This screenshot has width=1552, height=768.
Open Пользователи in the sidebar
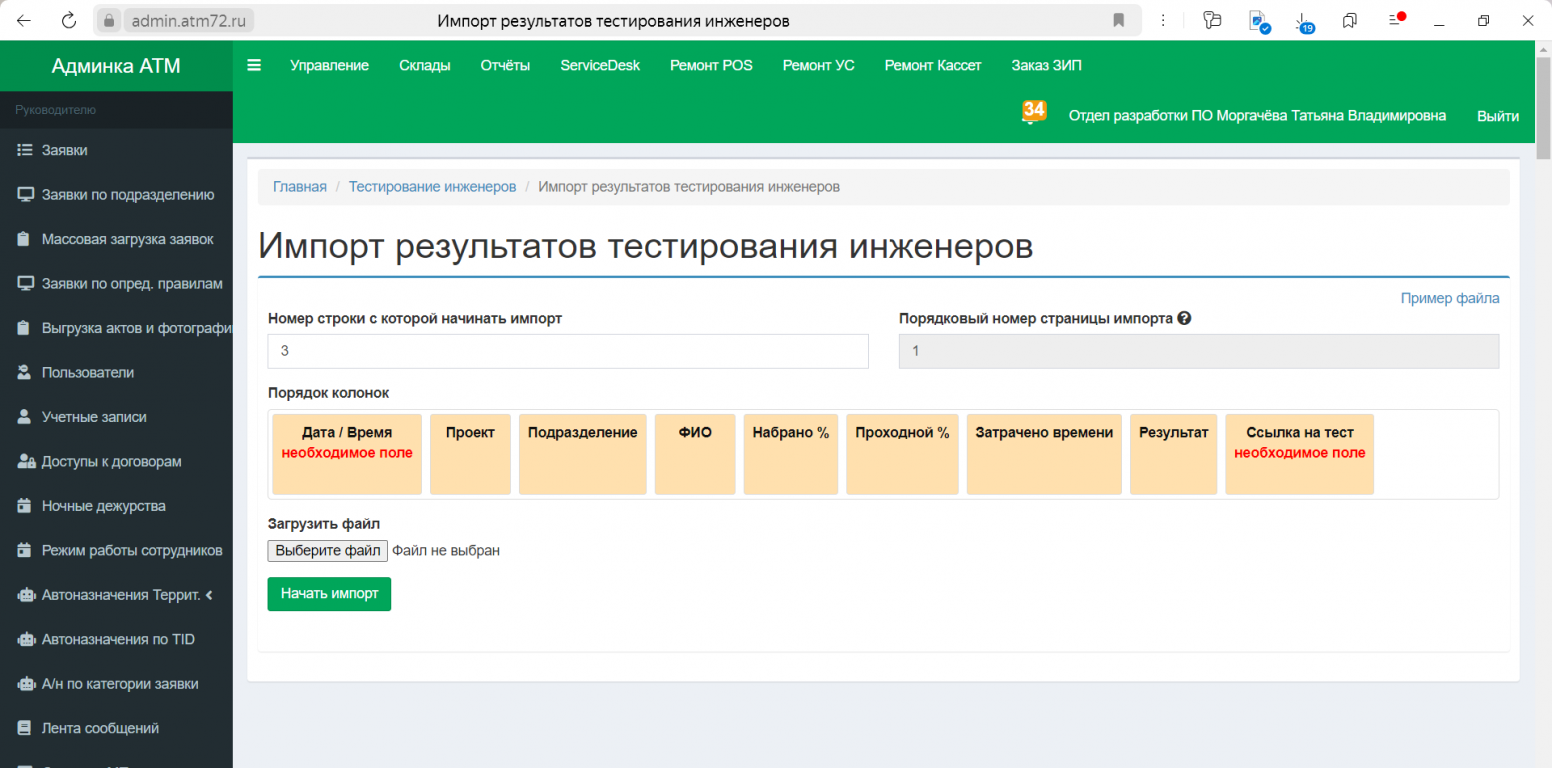(87, 372)
